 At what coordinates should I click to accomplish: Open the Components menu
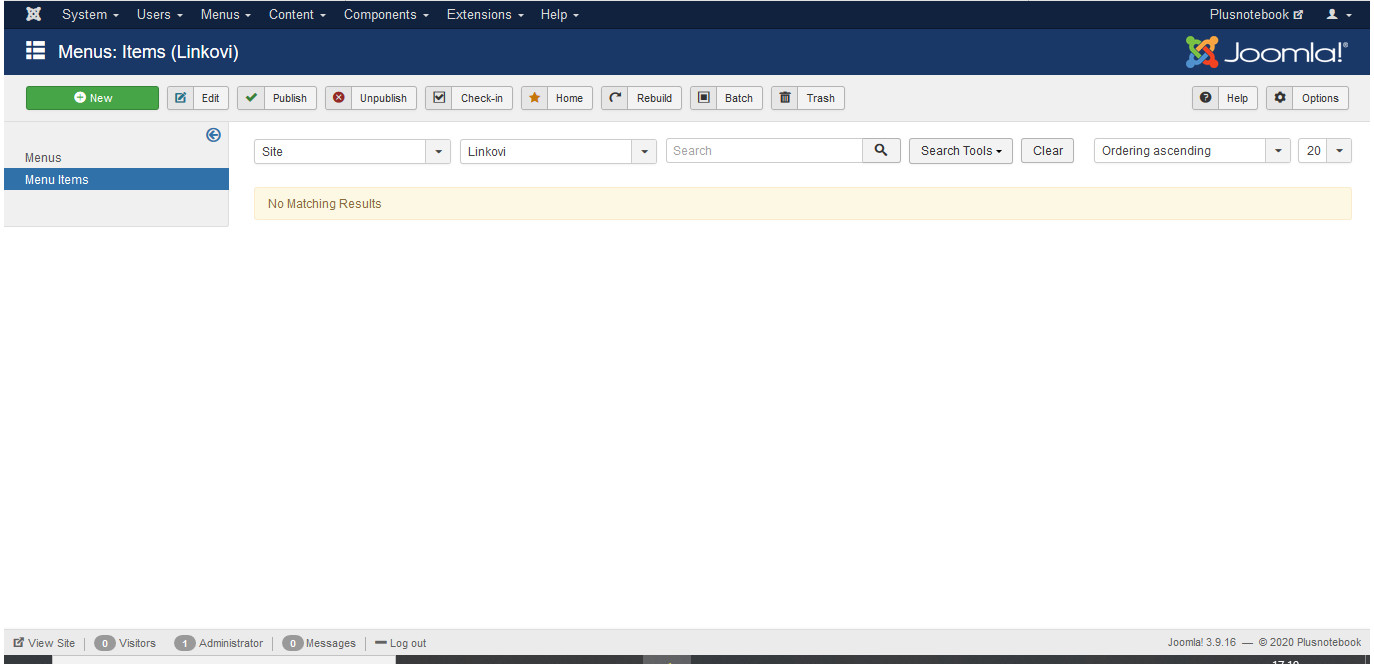[386, 15]
